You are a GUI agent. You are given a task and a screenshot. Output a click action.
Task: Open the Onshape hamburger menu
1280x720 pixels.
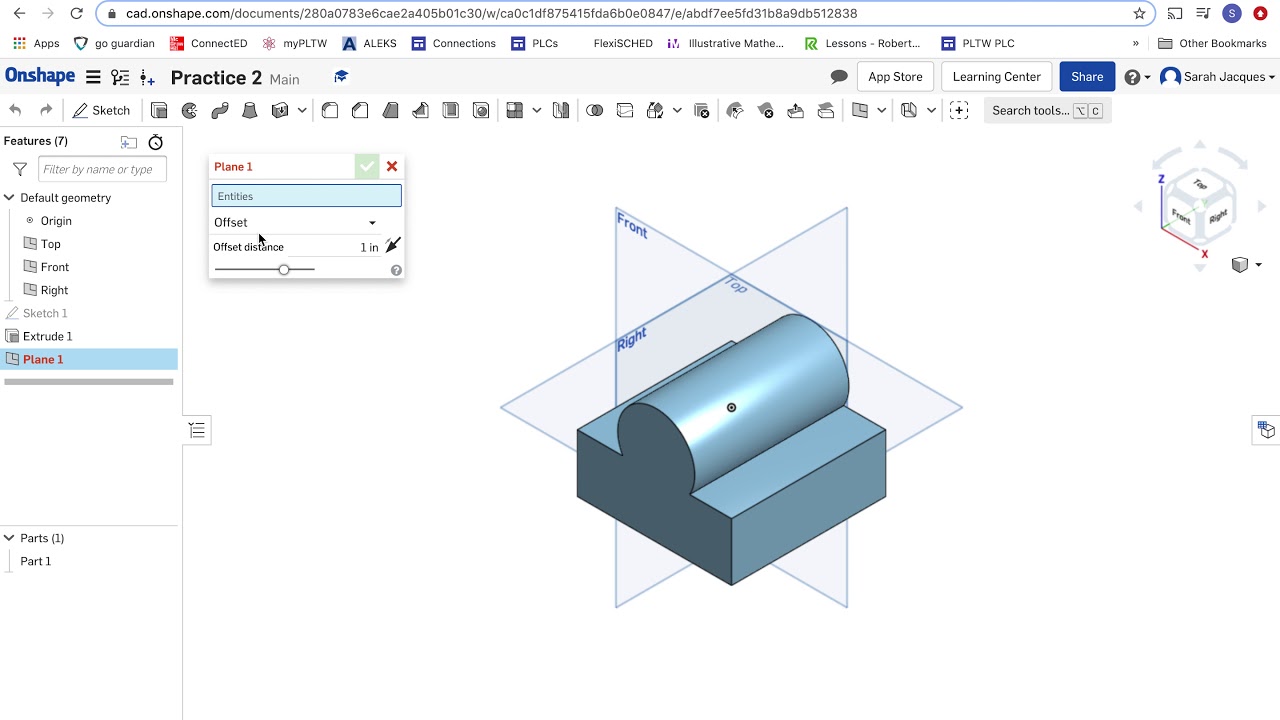coord(93,77)
